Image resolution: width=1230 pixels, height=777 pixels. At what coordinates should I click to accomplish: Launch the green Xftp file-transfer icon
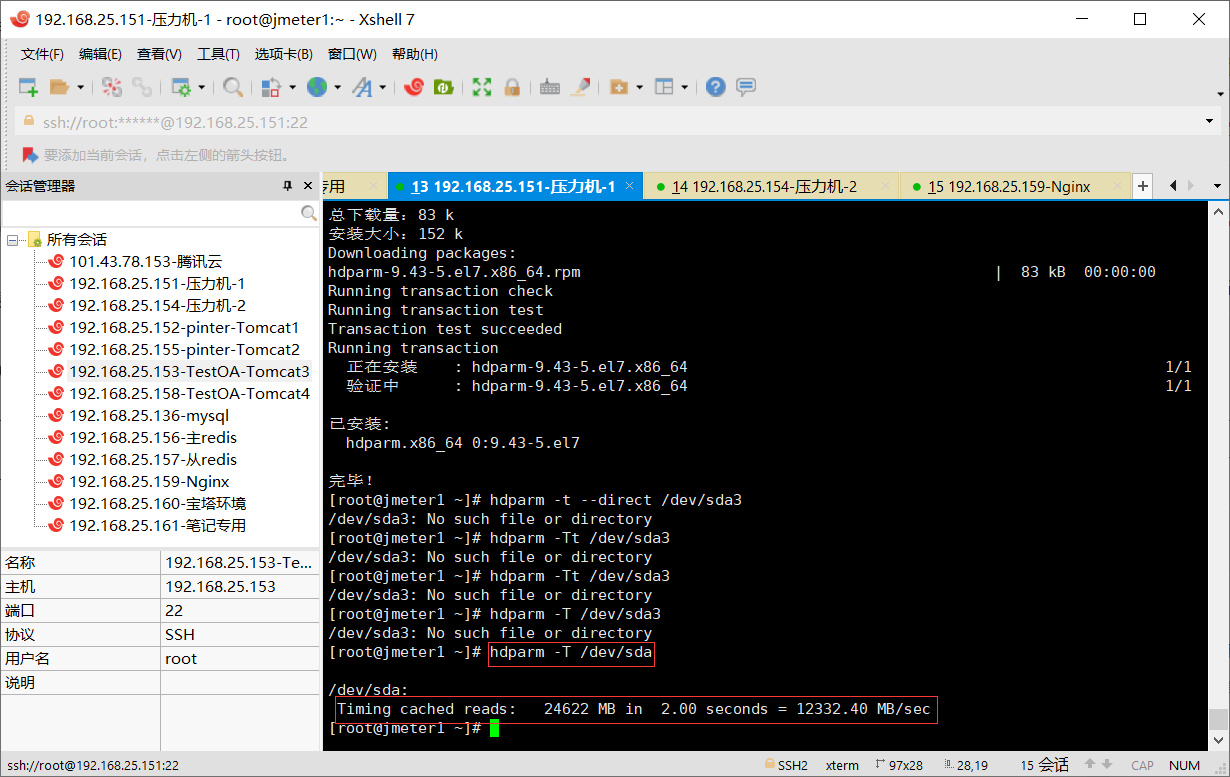point(444,87)
